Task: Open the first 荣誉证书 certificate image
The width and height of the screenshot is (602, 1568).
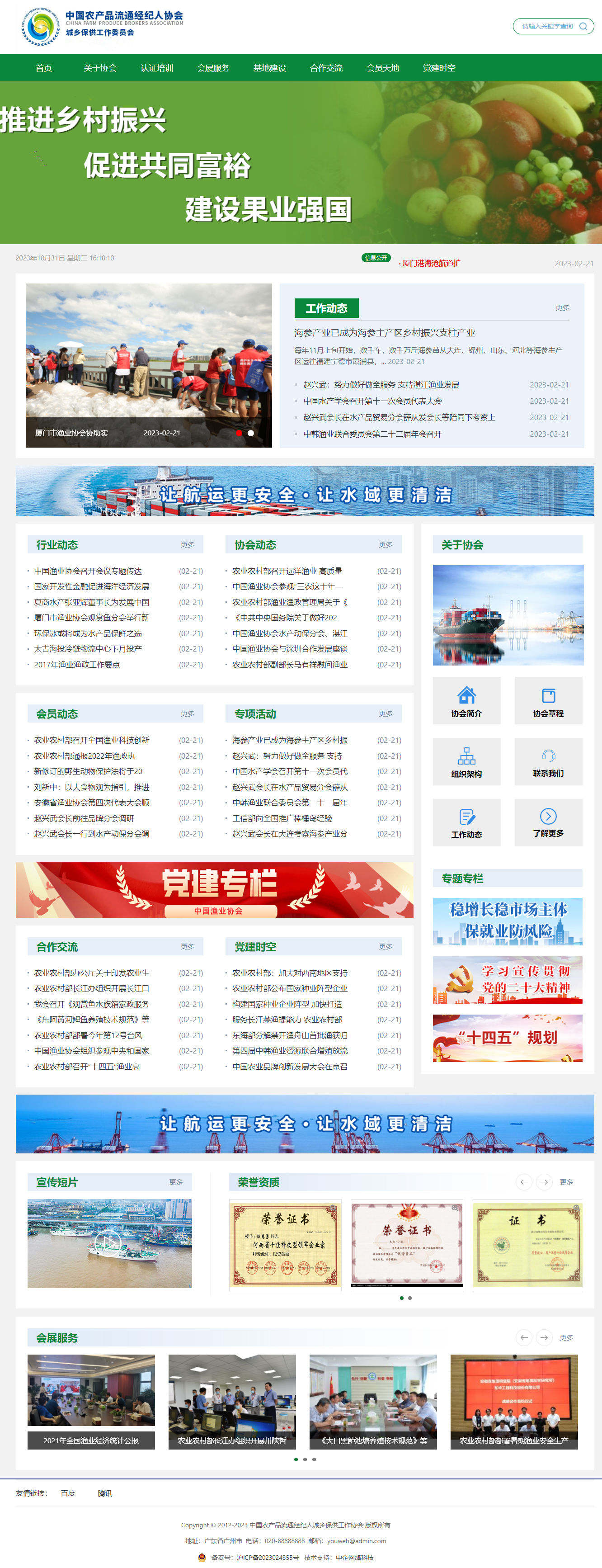Action: point(285,1244)
